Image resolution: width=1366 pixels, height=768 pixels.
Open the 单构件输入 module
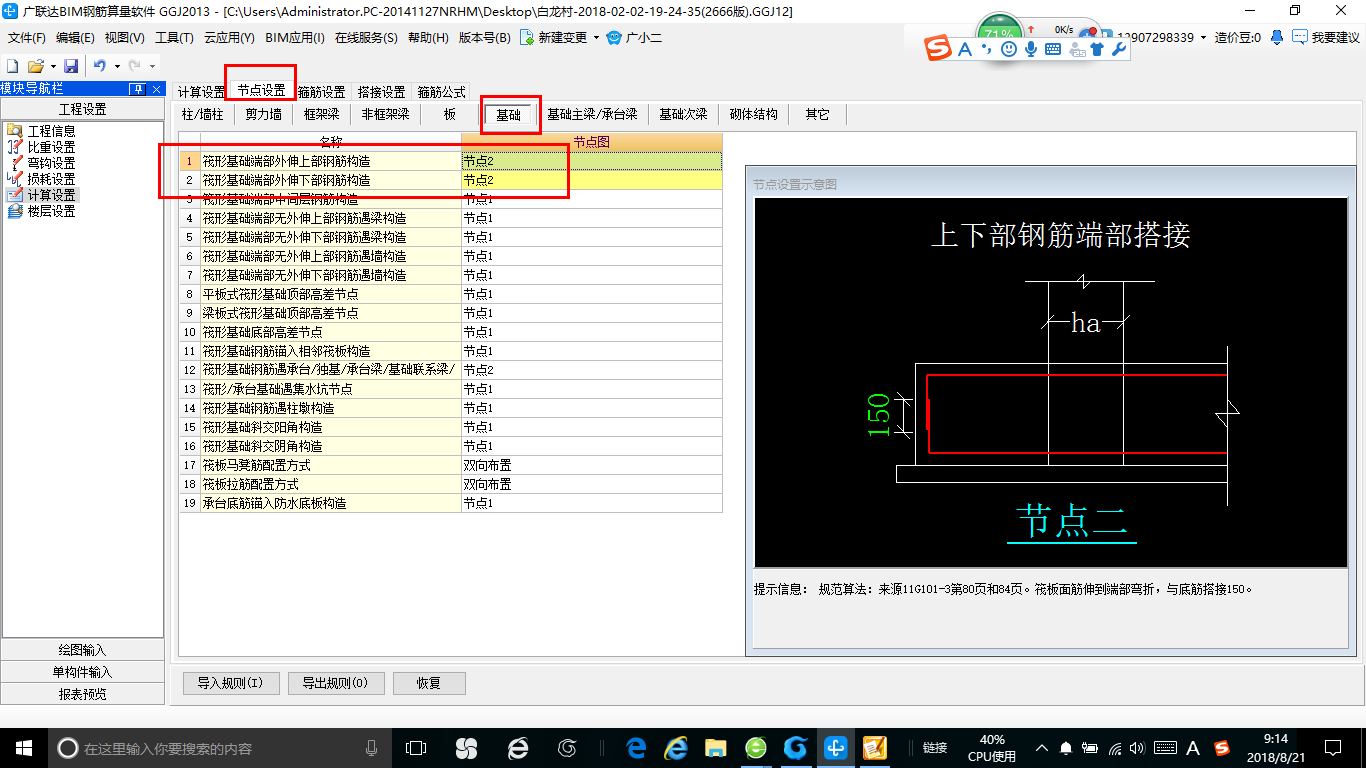coord(82,672)
